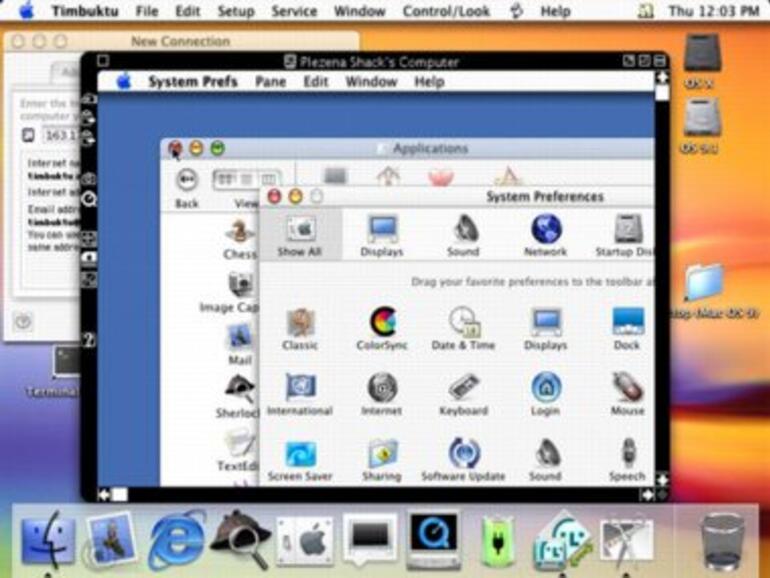The width and height of the screenshot is (770, 578).
Task: Click the address field in New Connection
Action: (x=62, y=135)
